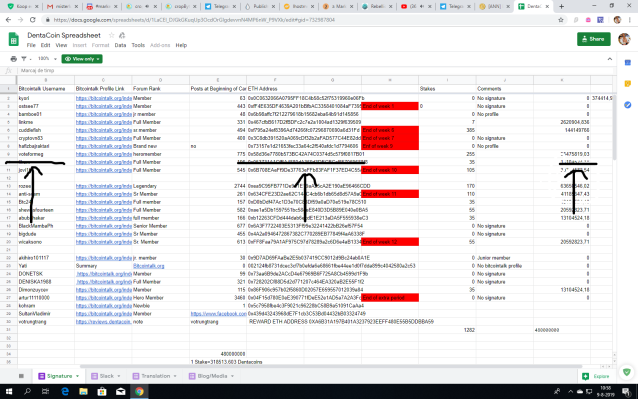Viewport: 638px width, 399px height.
Task: Bookmark this page with star icon
Action: (x=561, y=20)
